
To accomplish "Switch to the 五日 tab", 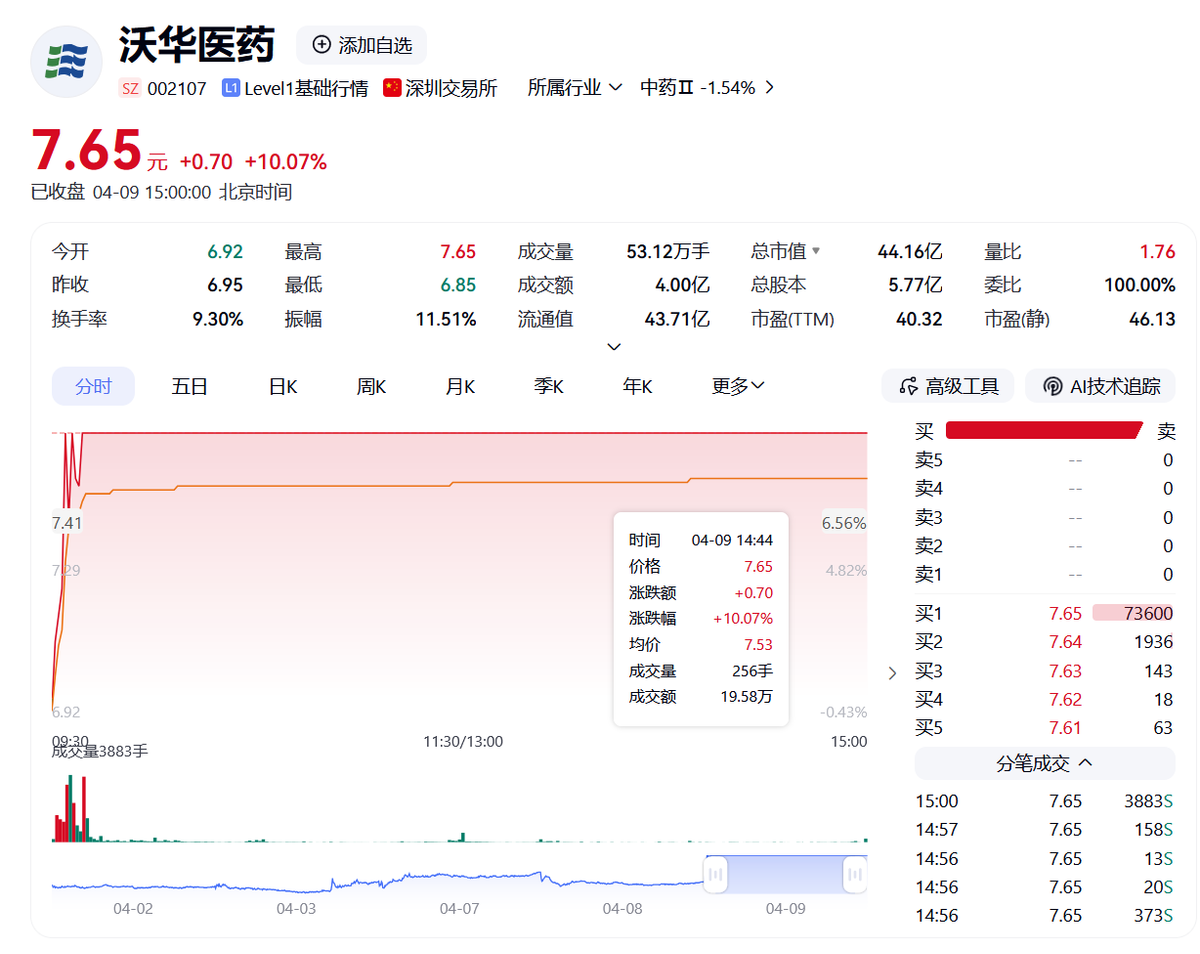I will (189, 386).
